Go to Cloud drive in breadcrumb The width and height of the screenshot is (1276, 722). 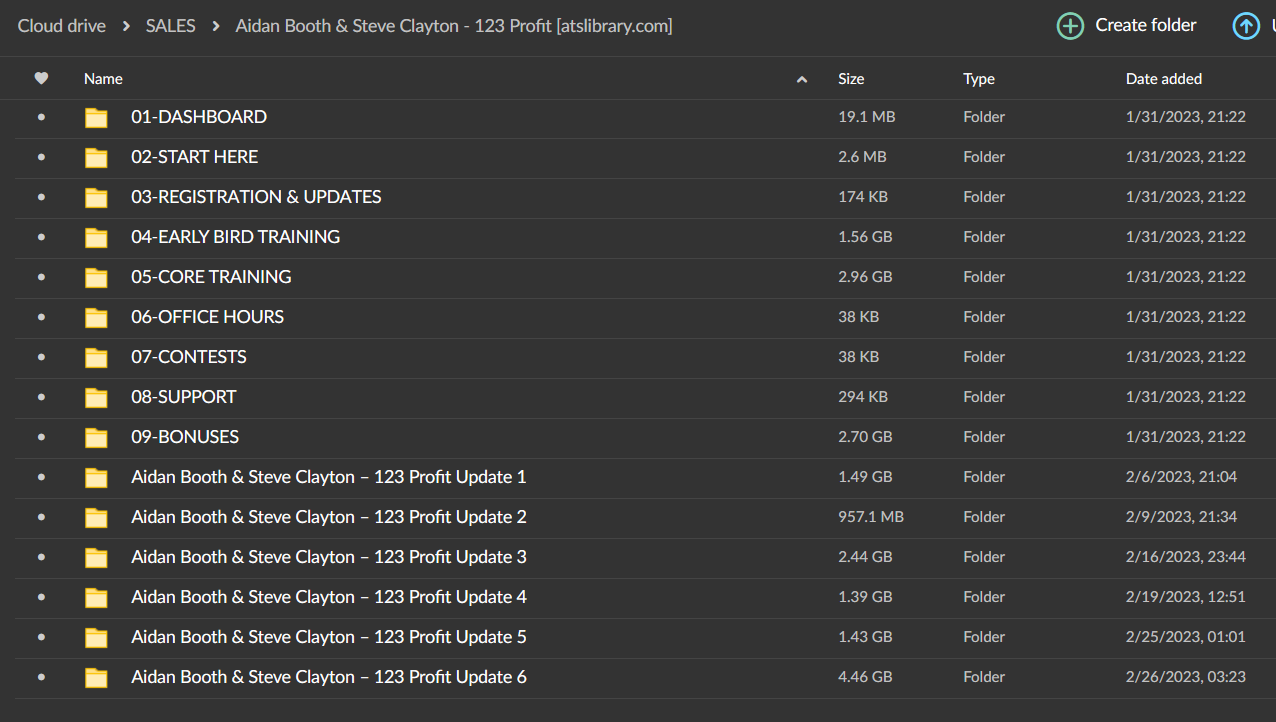pos(62,26)
